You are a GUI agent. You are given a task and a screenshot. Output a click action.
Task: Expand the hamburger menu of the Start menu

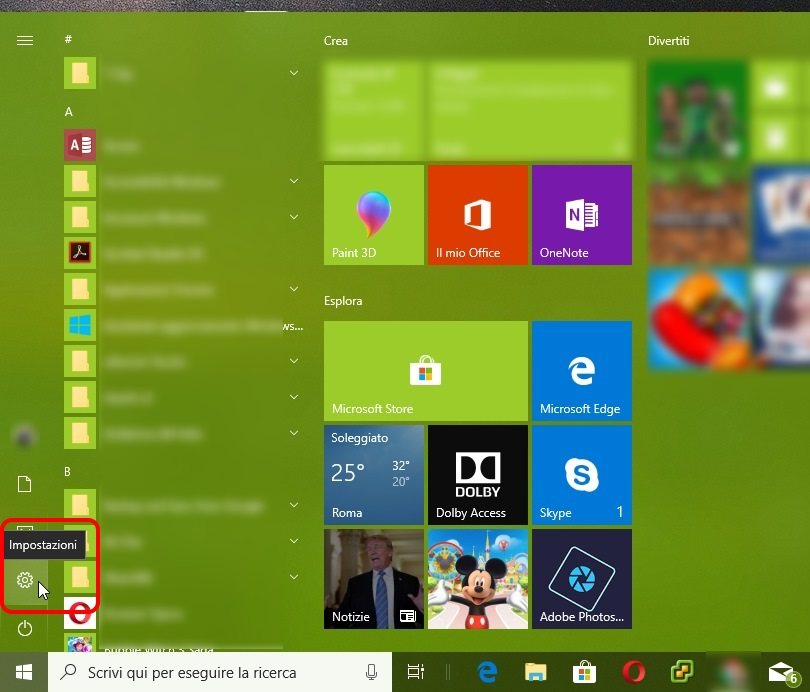[x=25, y=40]
